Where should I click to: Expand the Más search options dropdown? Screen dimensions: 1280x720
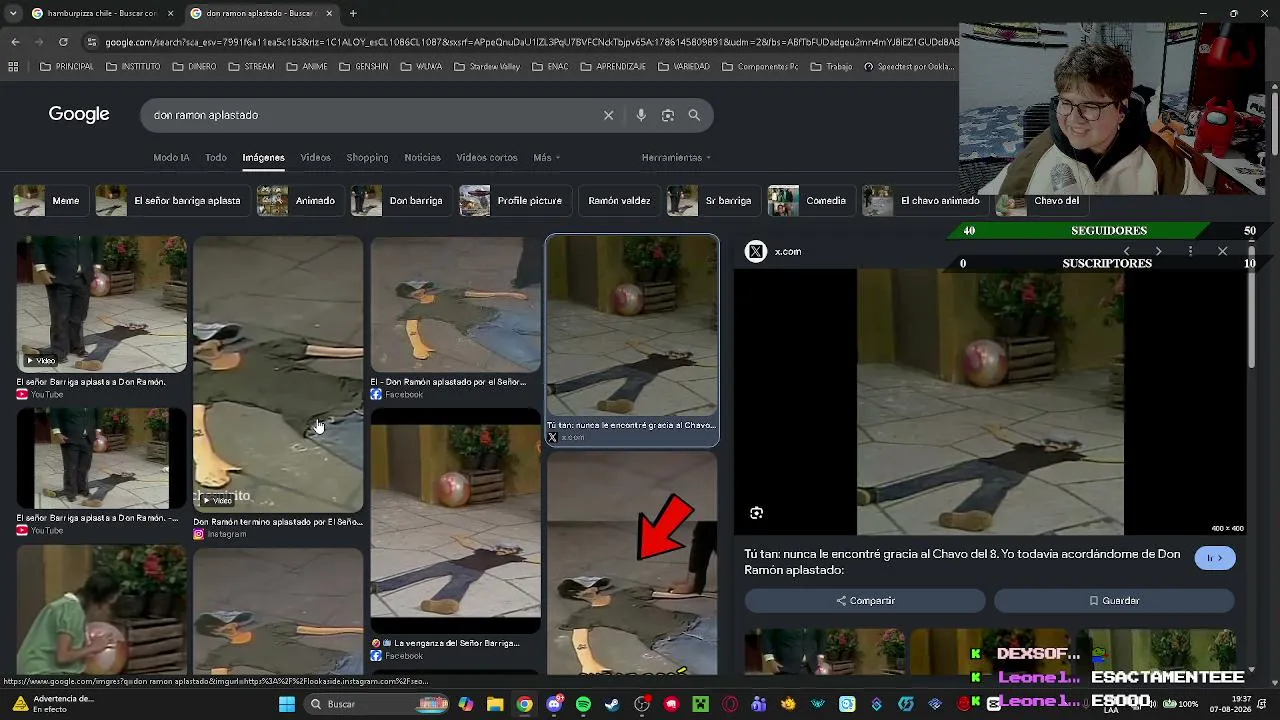(x=546, y=157)
